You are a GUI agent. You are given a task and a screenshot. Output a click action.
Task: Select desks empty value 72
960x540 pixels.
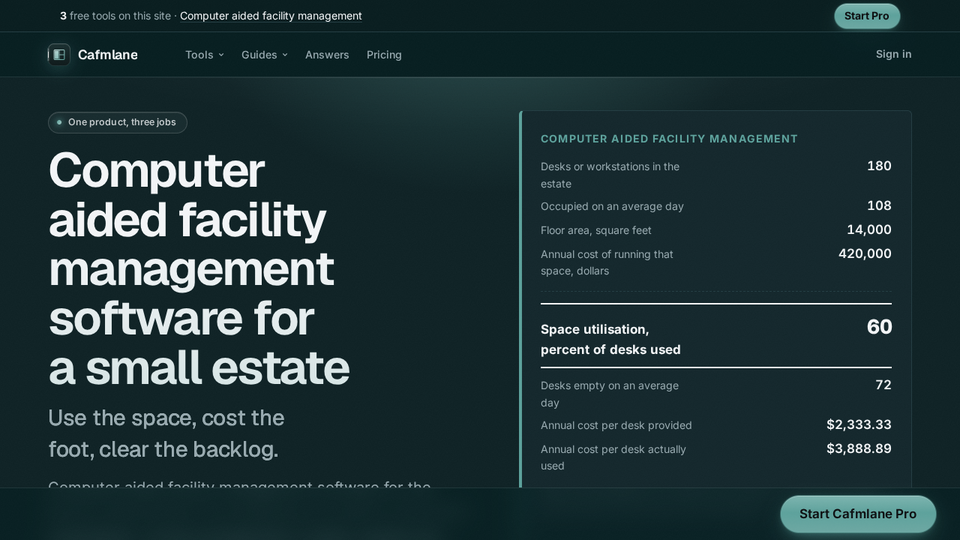[883, 385]
